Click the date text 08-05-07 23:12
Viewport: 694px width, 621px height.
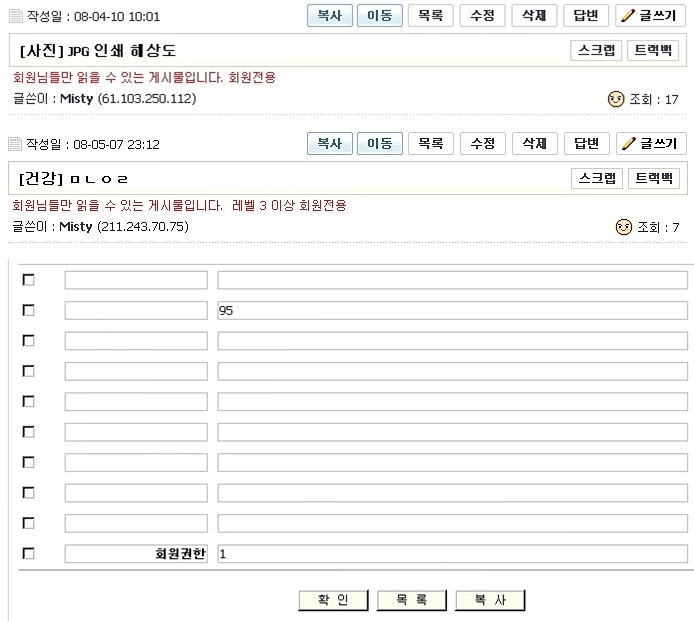[x=116, y=144]
